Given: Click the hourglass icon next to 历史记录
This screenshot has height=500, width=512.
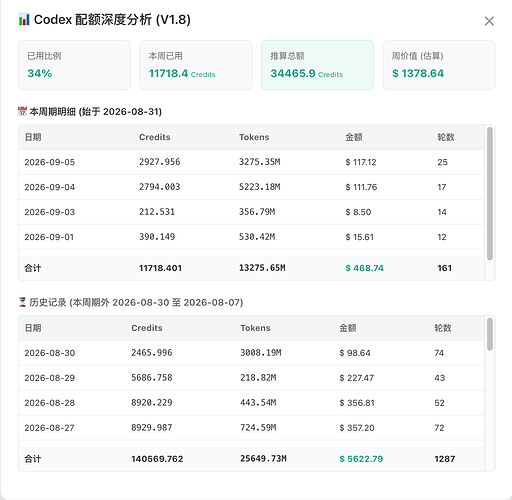Looking at the screenshot, I should click(22, 302).
